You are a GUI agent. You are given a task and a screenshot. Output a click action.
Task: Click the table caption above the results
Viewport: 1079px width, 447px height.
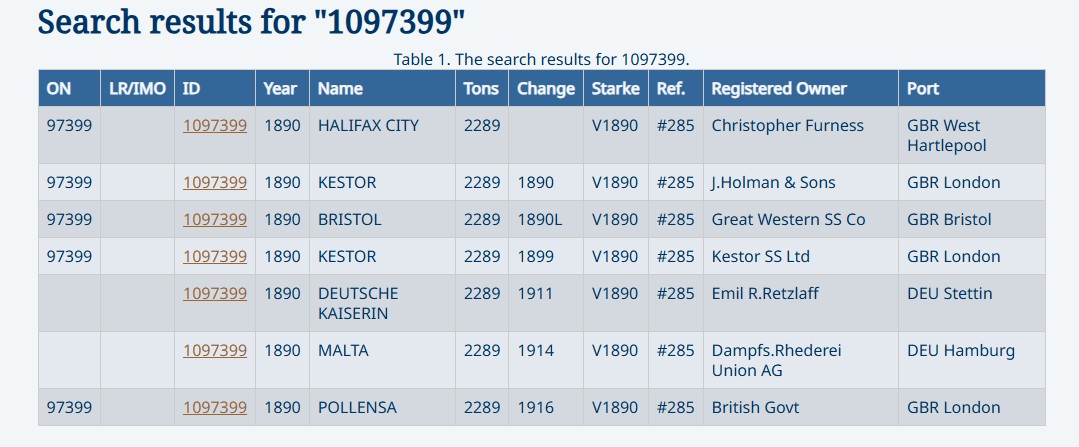(541, 59)
